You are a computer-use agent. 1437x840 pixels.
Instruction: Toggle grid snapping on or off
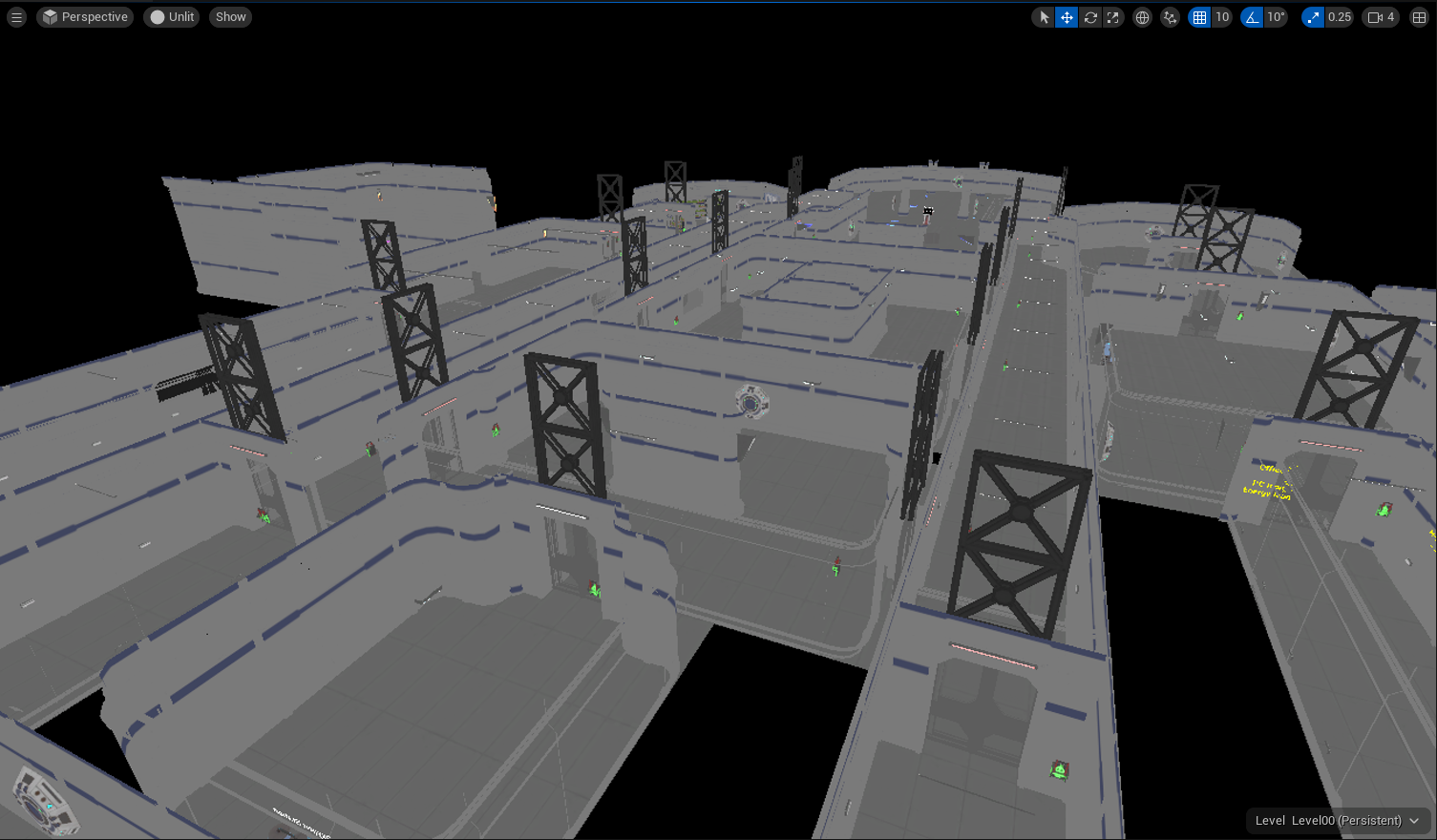point(1200,17)
